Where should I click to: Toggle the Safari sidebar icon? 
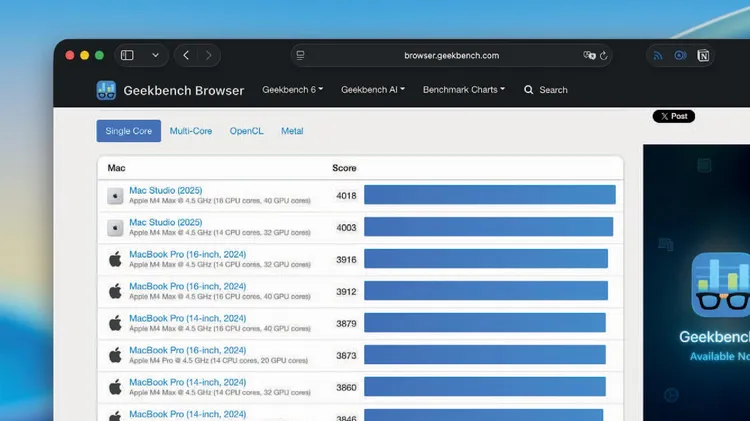pos(127,56)
